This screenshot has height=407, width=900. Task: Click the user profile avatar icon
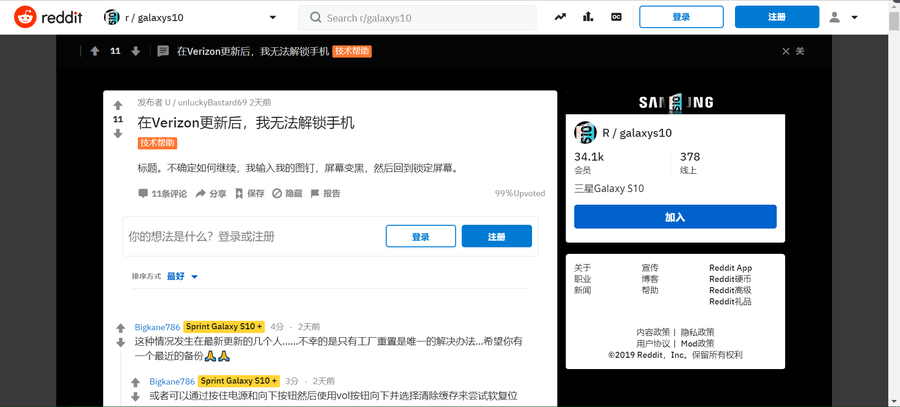click(834, 17)
